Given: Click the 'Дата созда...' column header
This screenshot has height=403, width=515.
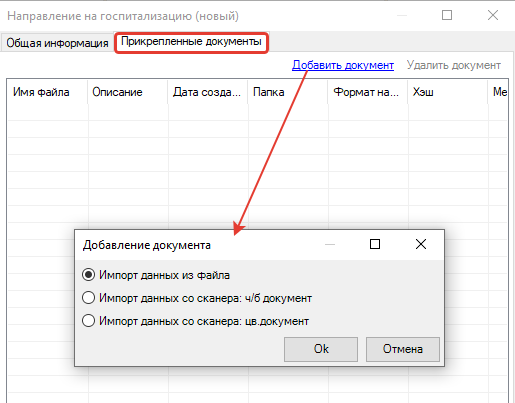Looking at the screenshot, I should [x=208, y=92].
